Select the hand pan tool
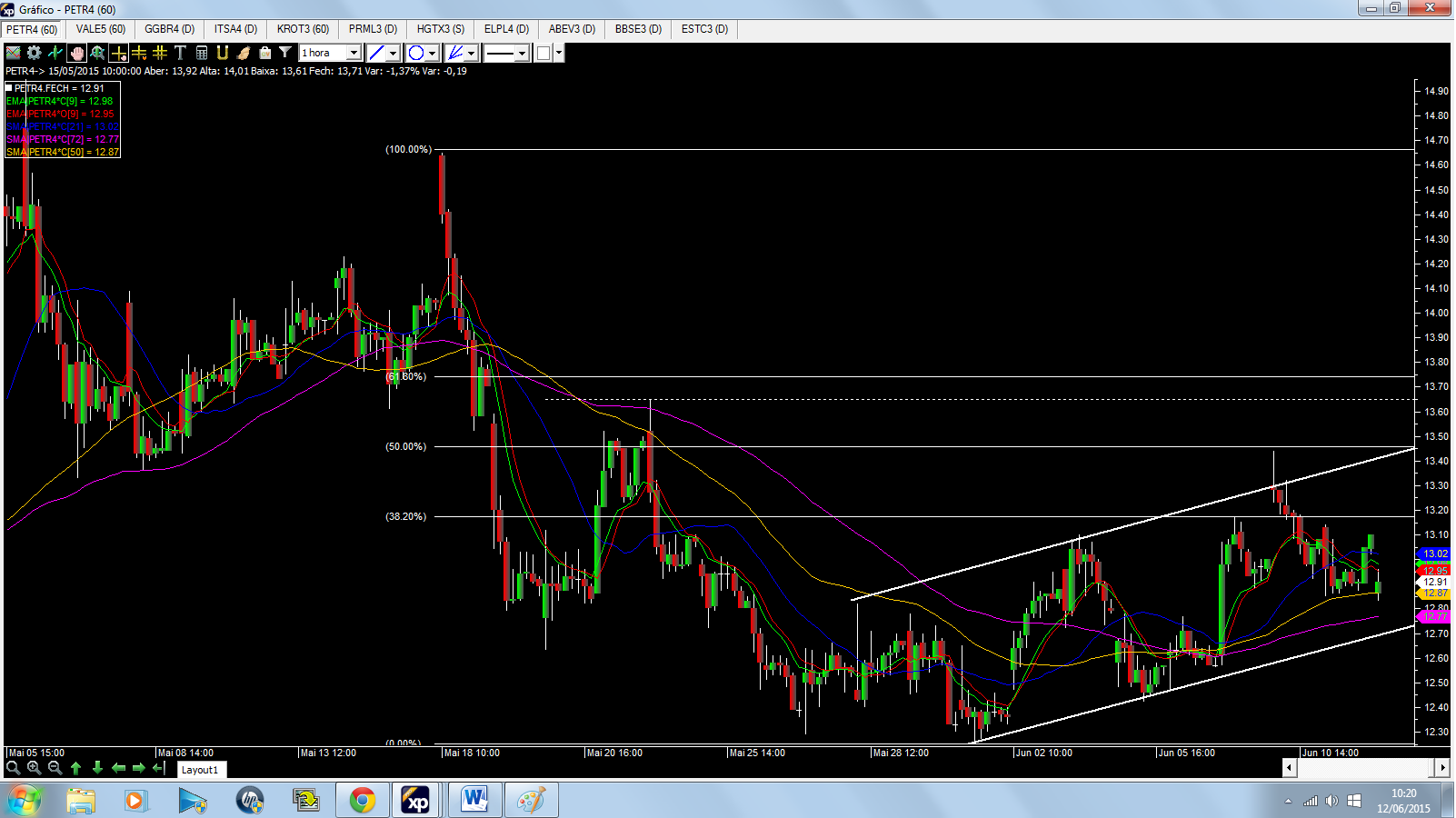This screenshot has height=818, width=1456. coord(76,53)
